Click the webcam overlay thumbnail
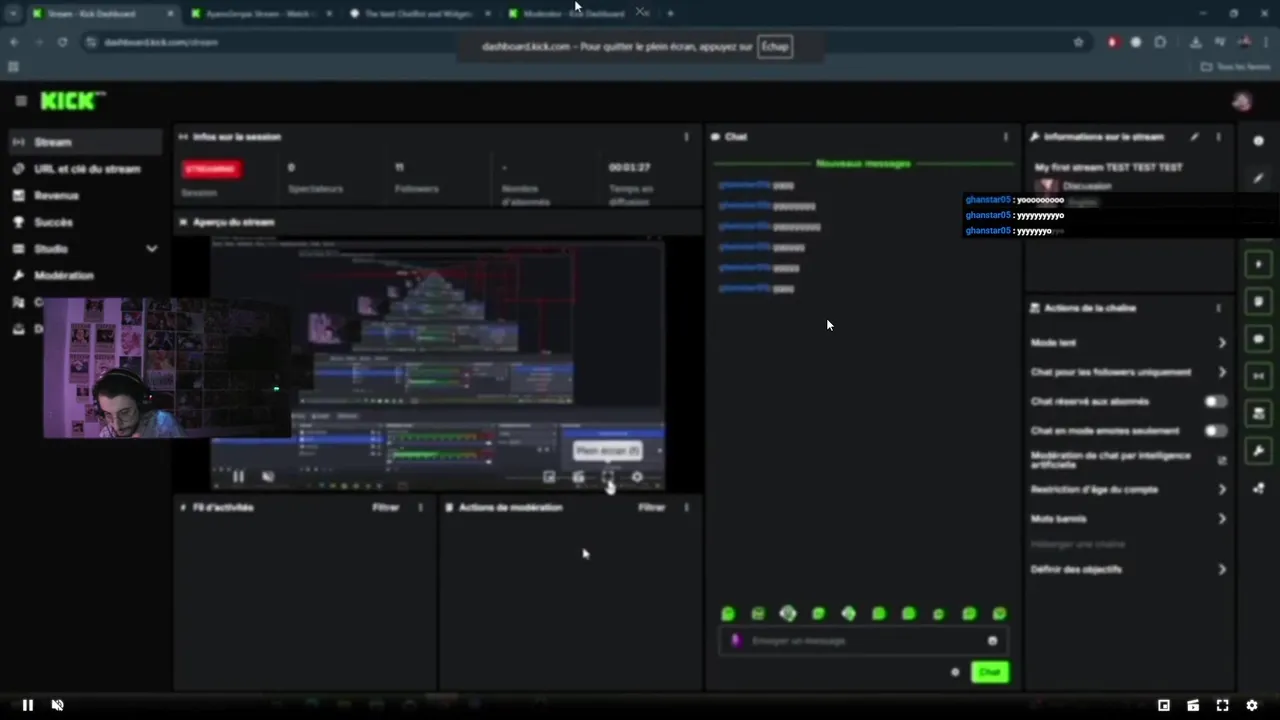Viewport: 1280px width, 720px height. point(166,368)
